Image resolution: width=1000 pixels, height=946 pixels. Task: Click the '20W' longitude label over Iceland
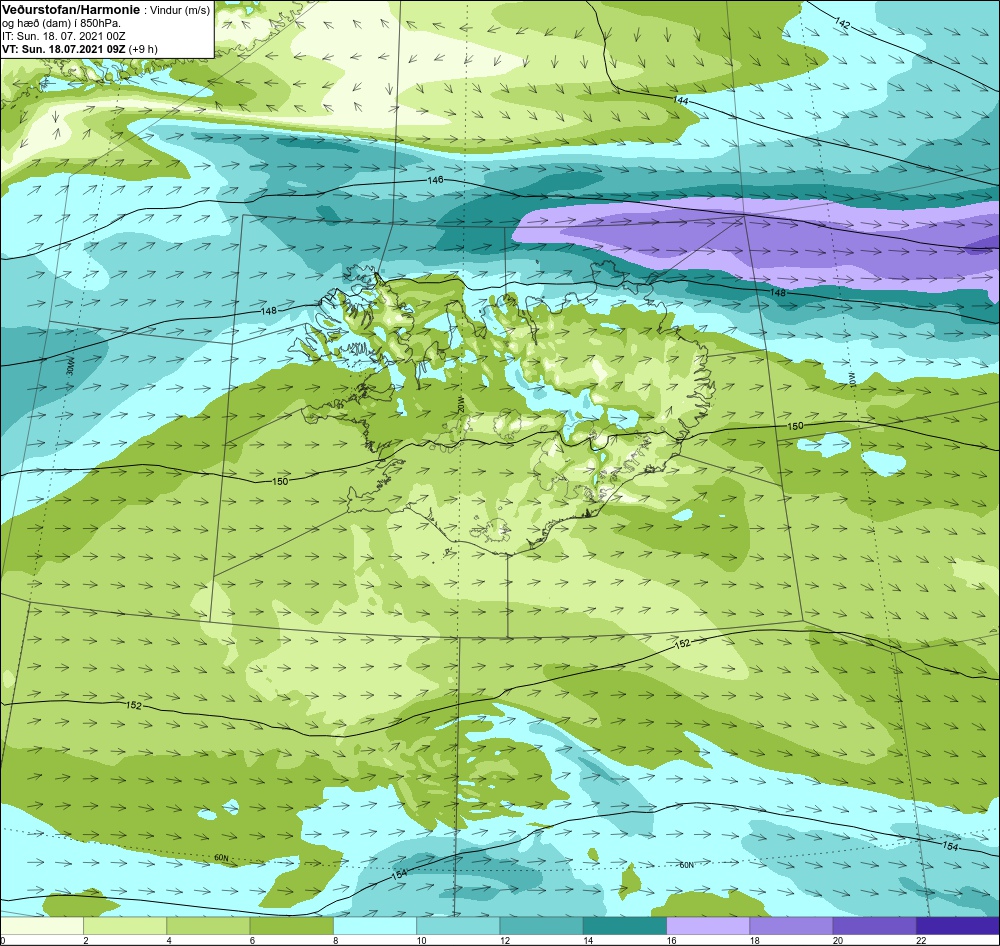(461, 404)
